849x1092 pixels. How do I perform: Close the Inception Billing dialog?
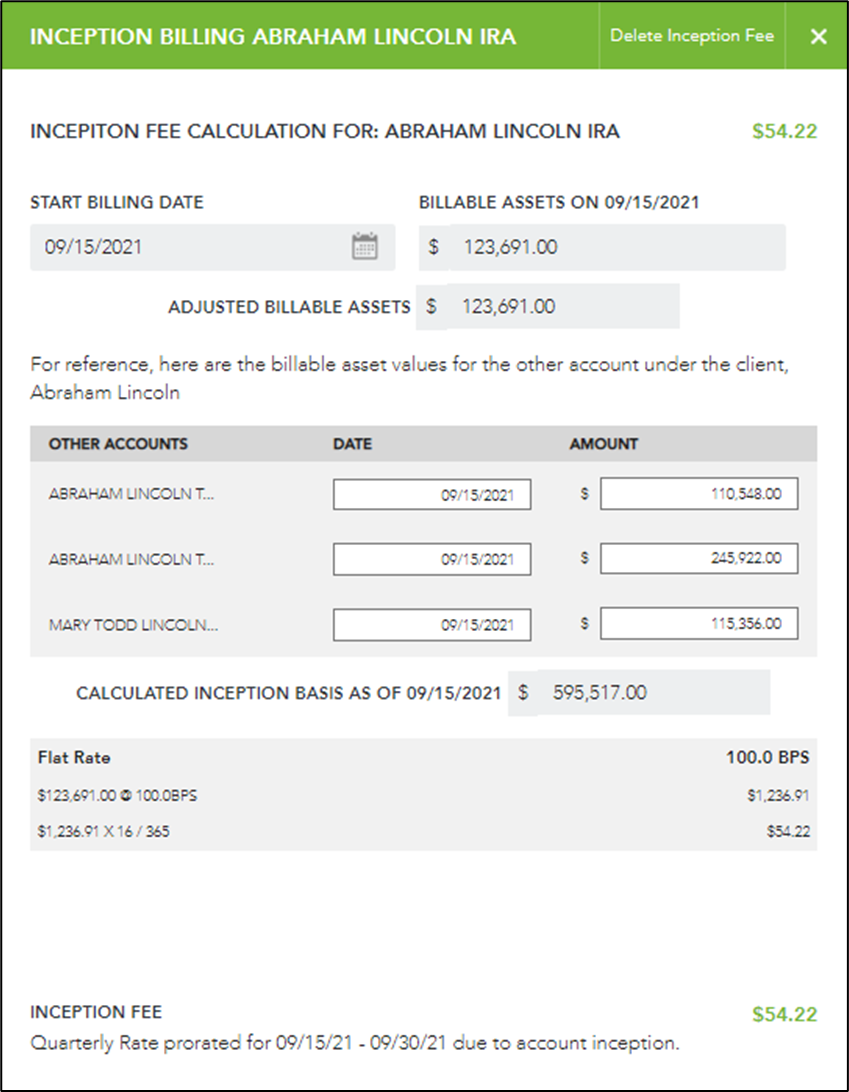(x=818, y=36)
